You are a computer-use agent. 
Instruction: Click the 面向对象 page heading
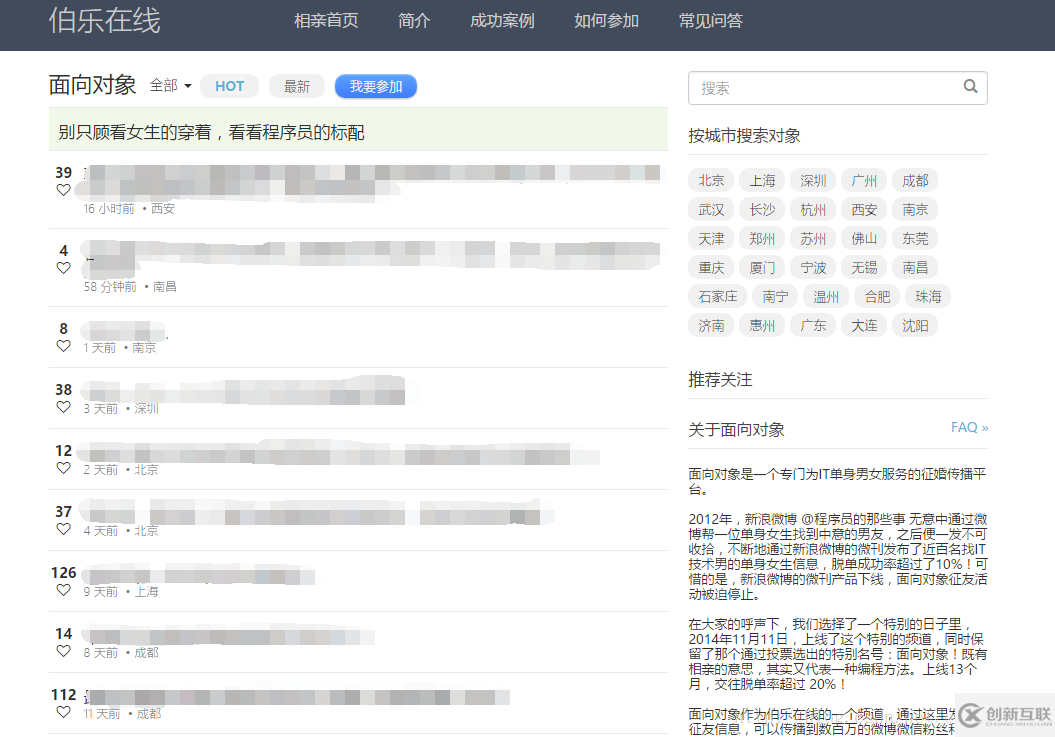93,85
